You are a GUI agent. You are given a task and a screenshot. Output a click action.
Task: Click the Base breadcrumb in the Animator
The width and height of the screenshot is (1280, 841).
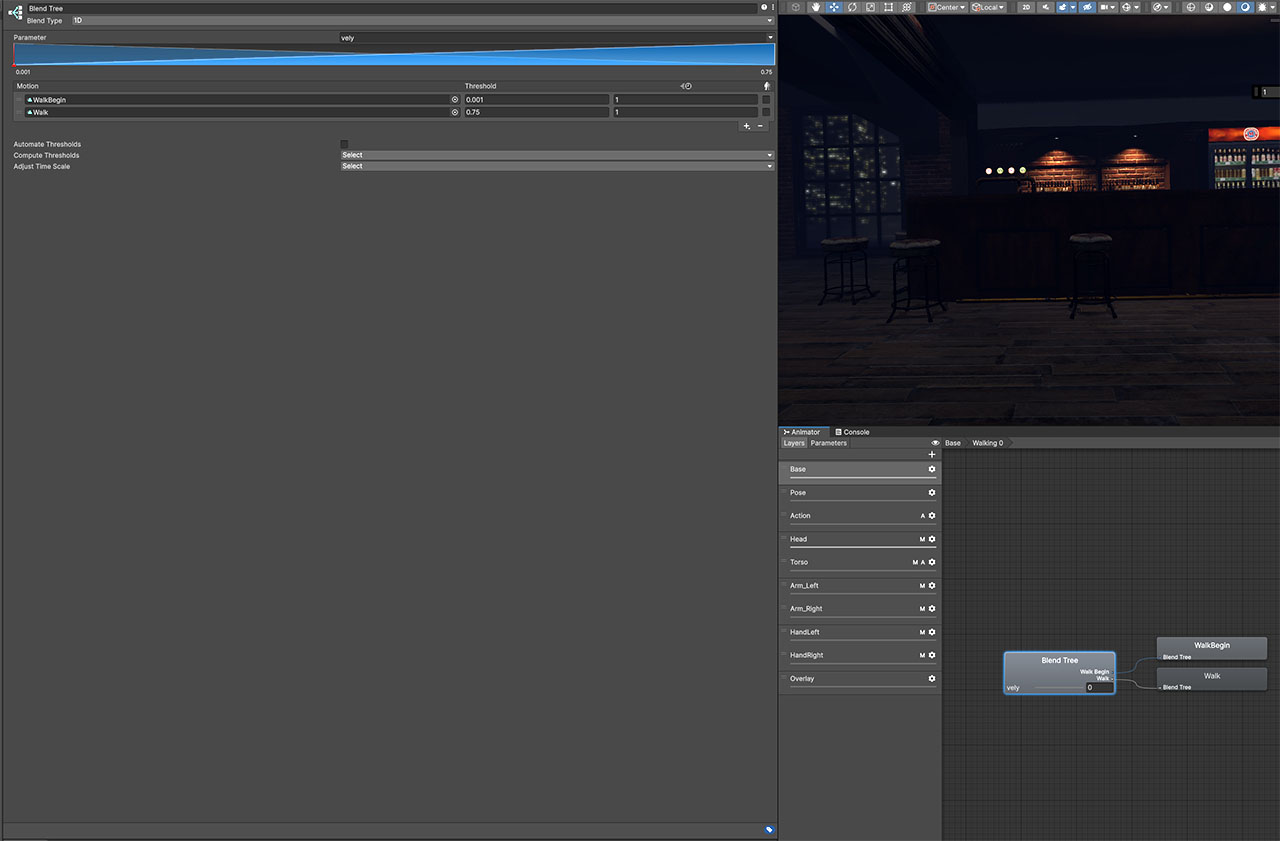point(953,442)
